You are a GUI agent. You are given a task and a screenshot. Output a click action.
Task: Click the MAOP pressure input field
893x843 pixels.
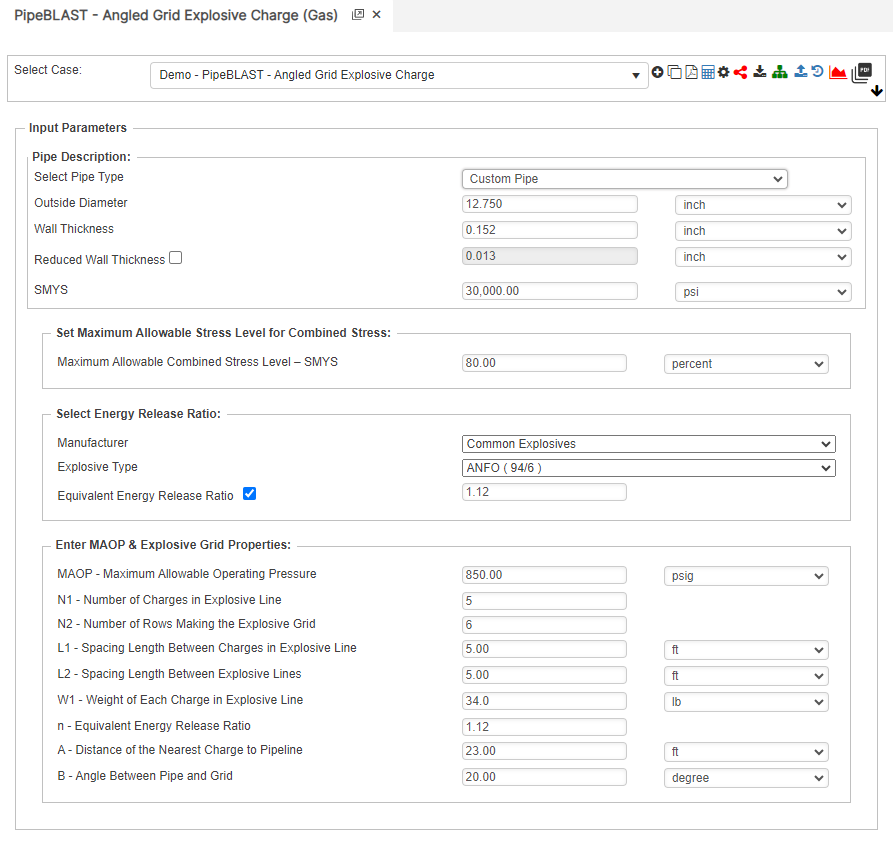pyautogui.click(x=544, y=575)
